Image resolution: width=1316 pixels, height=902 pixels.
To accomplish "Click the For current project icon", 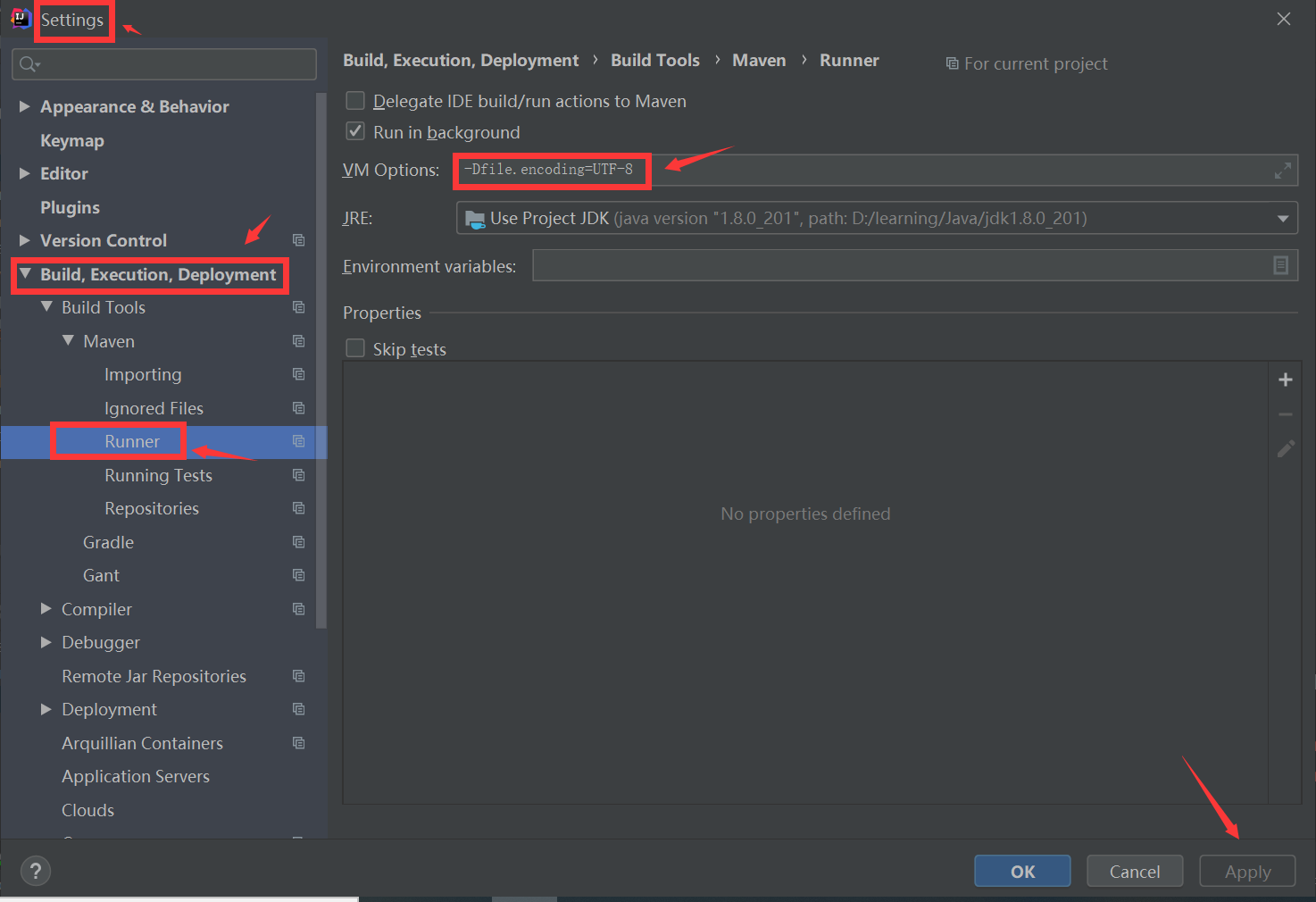I will tap(953, 63).
